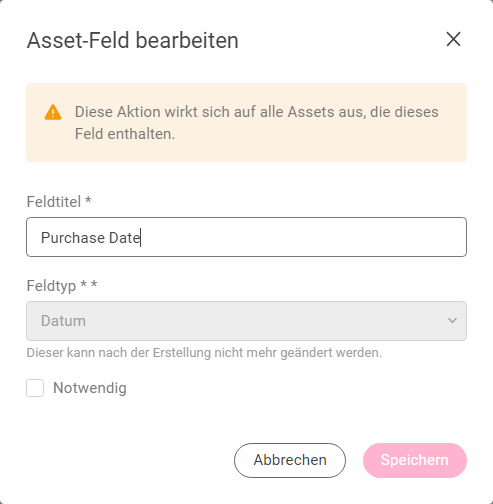The height and width of the screenshot is (504, 493).
Task: Save changes with the Speichern button
Action: click(x=415, y=460)
